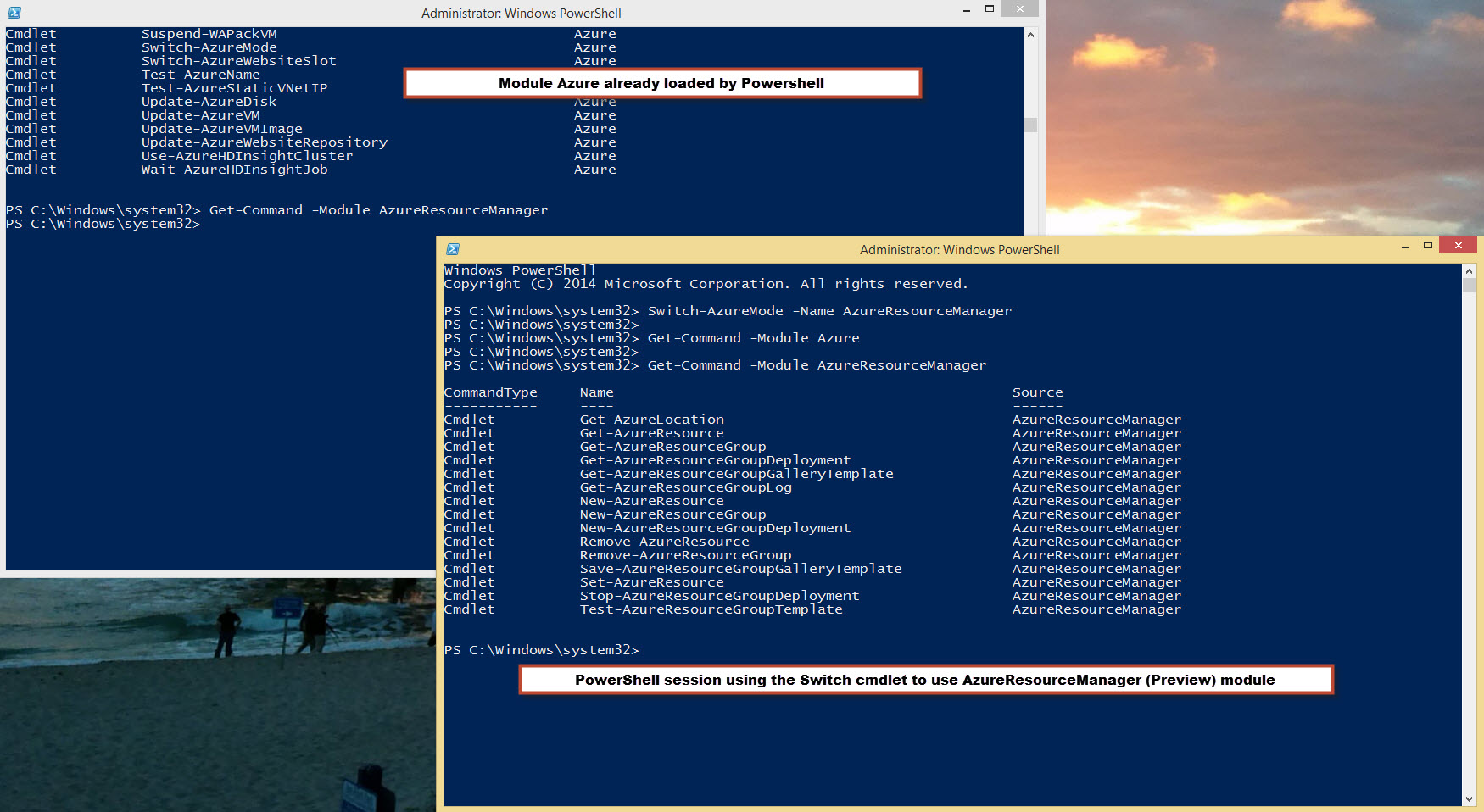Maximize the back PowerShell window

click(990, 9)
